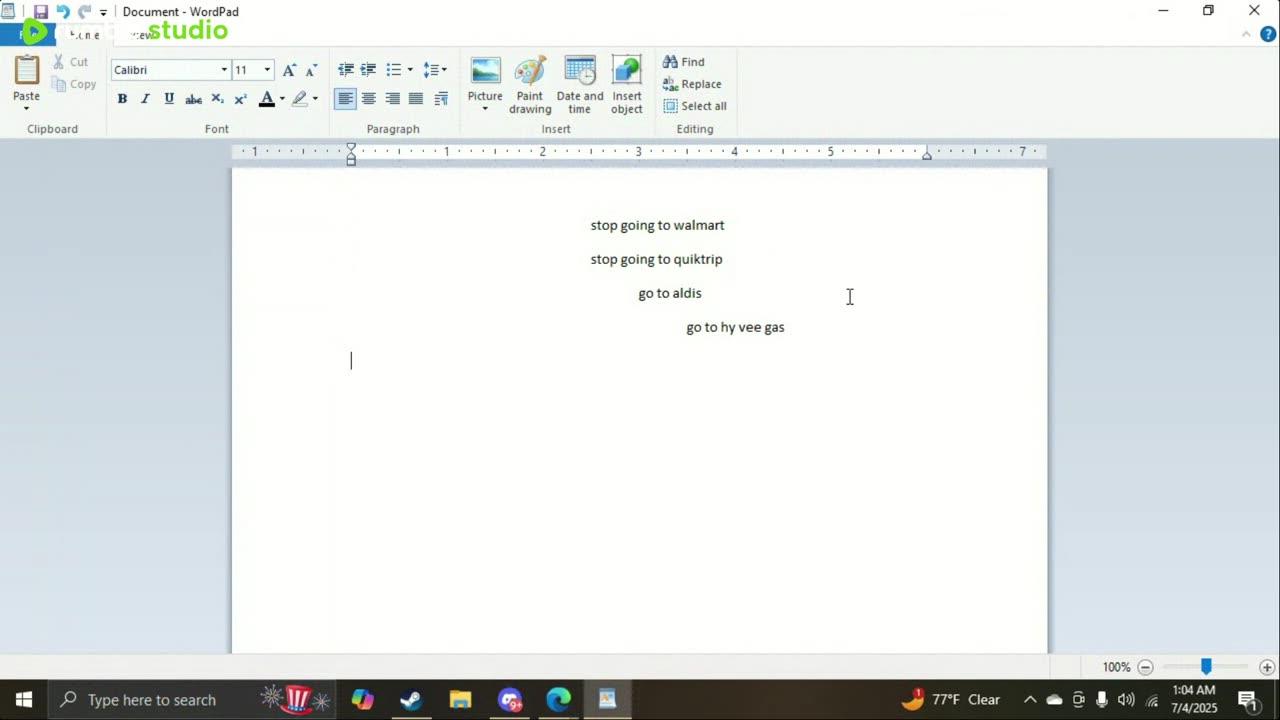Screen dimensions: 1280x720
Task: Click the Find button
Action: click(684, 62)
